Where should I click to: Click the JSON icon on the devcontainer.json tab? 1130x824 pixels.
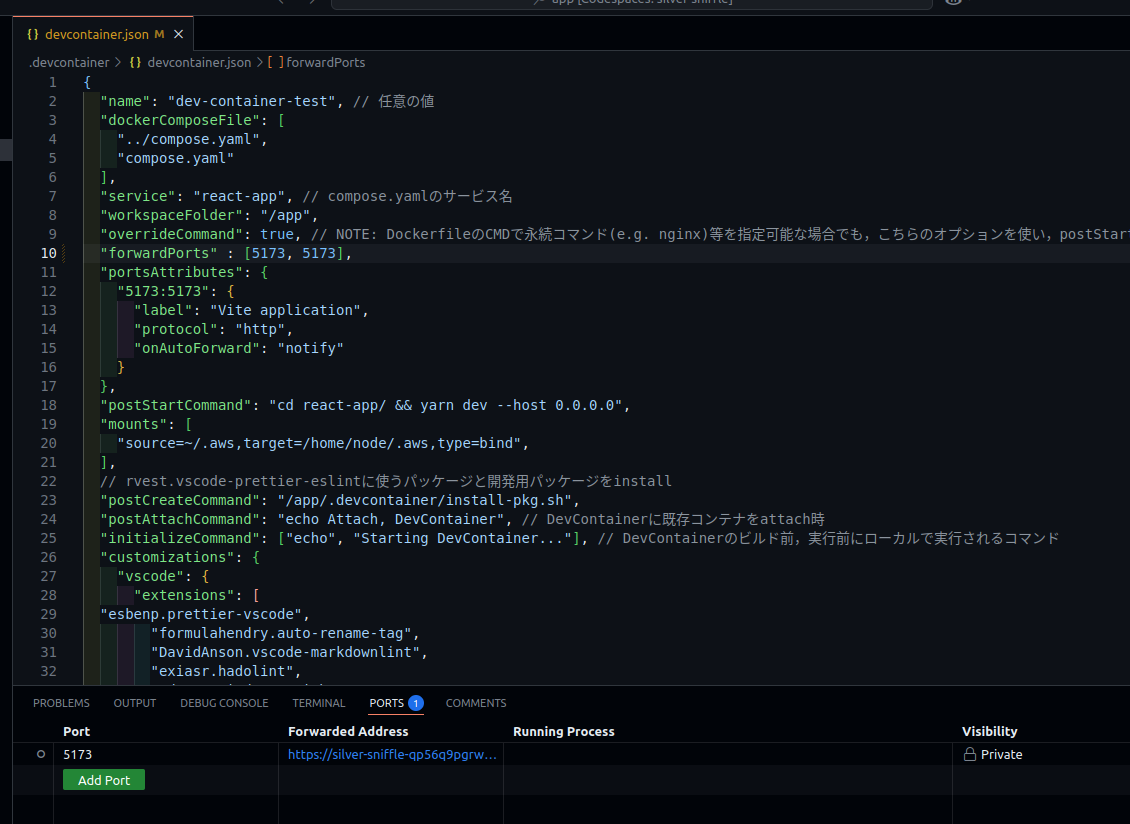point(33,33)
